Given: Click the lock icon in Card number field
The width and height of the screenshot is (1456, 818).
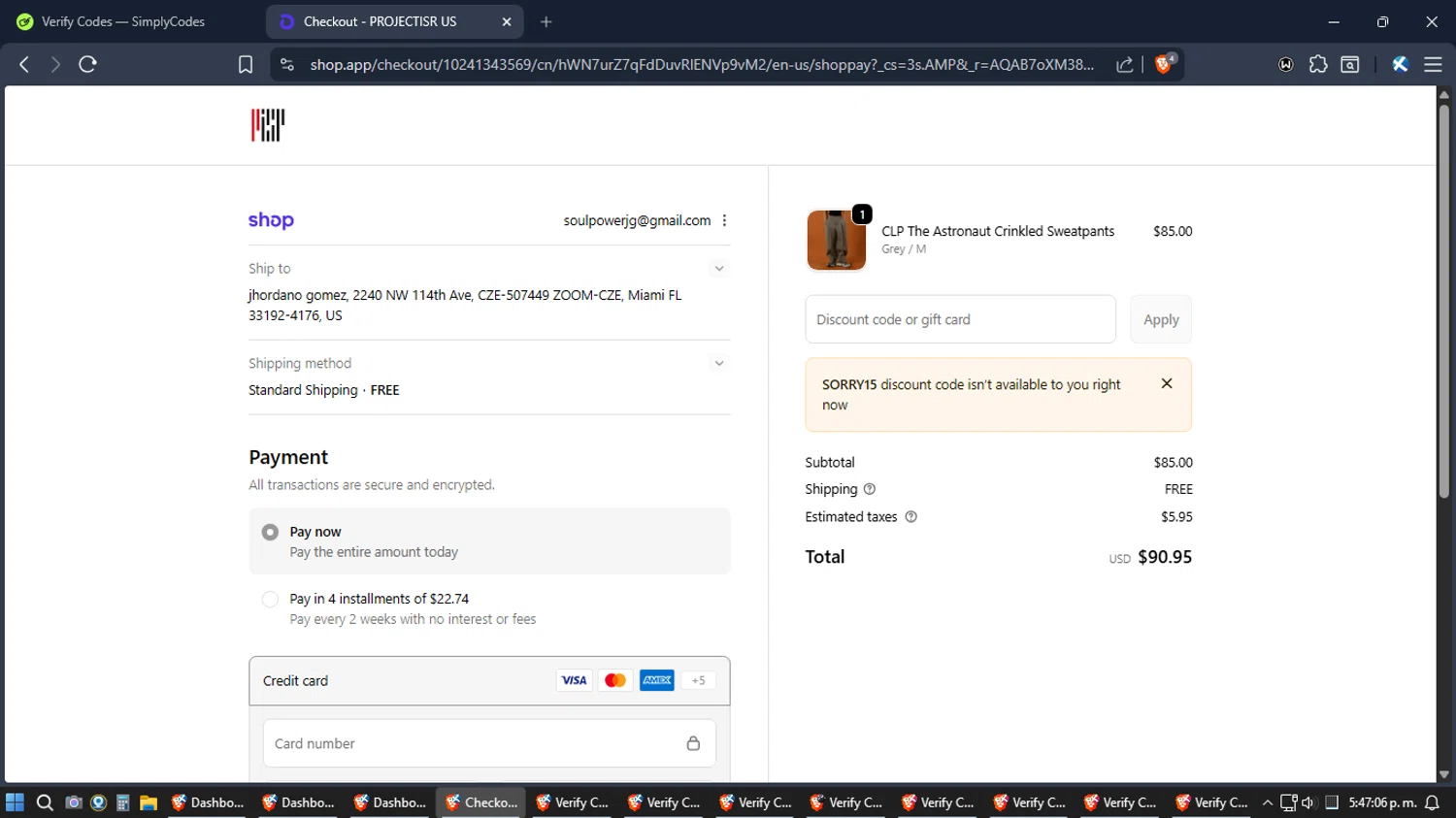Looking at the screenshot, I should (693, 743).
